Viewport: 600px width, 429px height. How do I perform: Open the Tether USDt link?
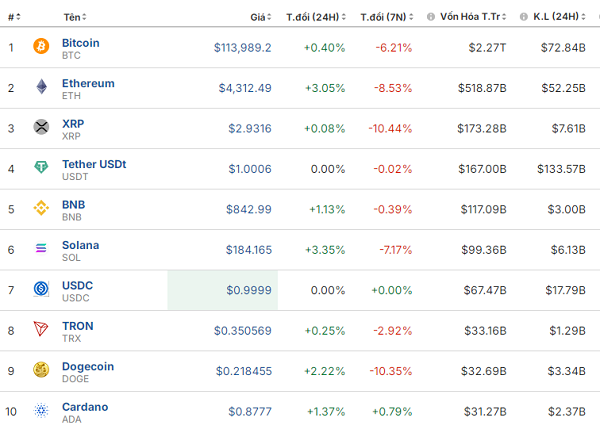pos(94,164)
